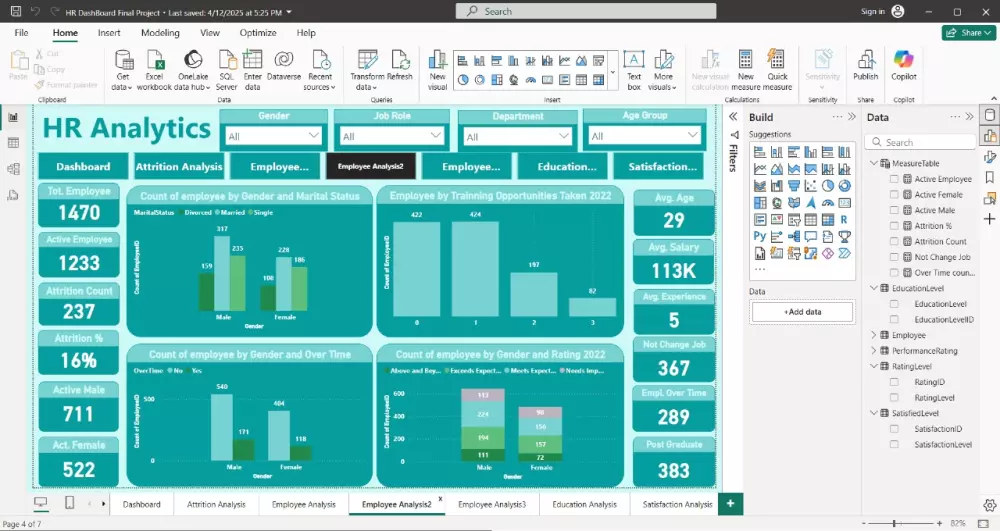This screenshot has width=1000, height=531.
Task: Check the Active Employee measure
Action: coord(894,179)
